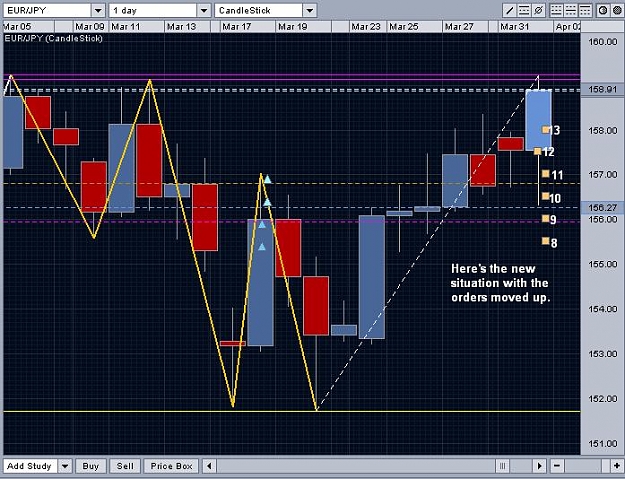The height and width of the screenshot is (479, 625).
Task: Click the CandleStick chart type field
Action: coord(259,10)
